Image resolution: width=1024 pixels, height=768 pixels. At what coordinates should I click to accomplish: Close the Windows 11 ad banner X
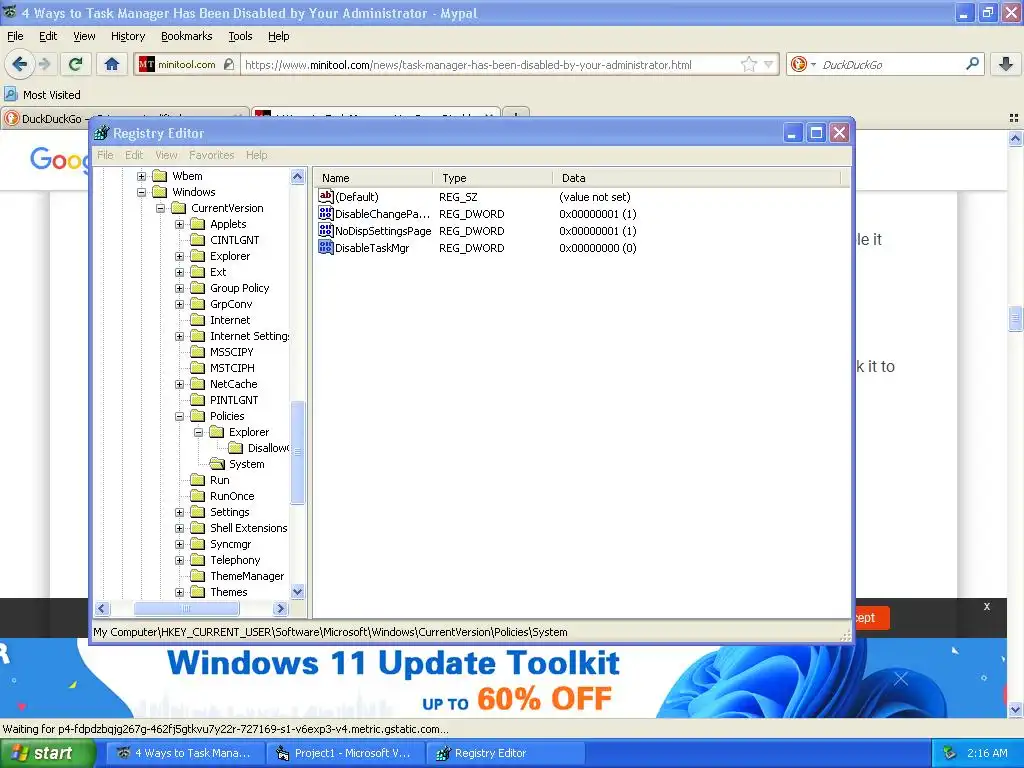901,679
